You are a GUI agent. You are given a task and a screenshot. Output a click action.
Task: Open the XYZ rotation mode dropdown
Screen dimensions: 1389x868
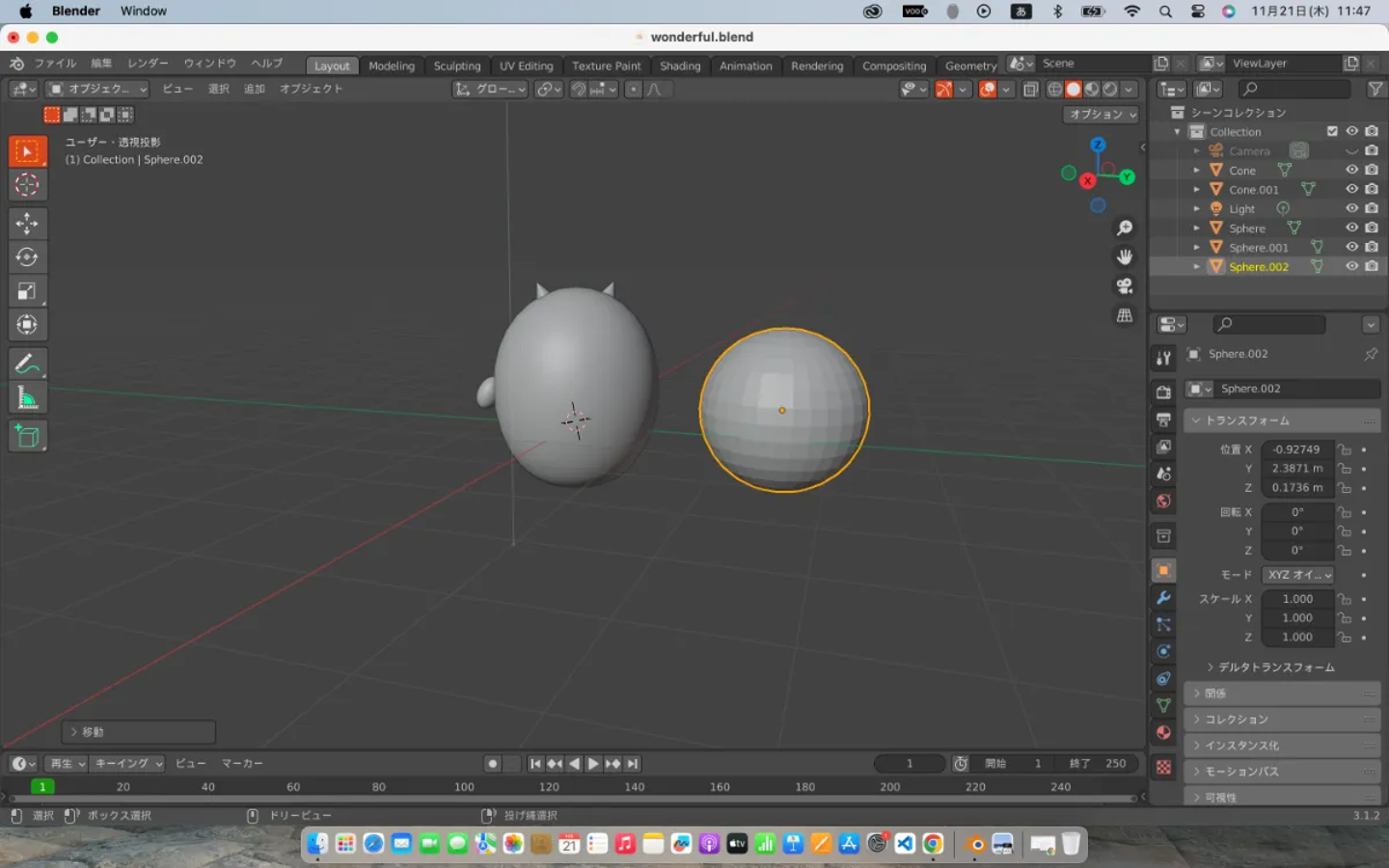pos(1298,575)
